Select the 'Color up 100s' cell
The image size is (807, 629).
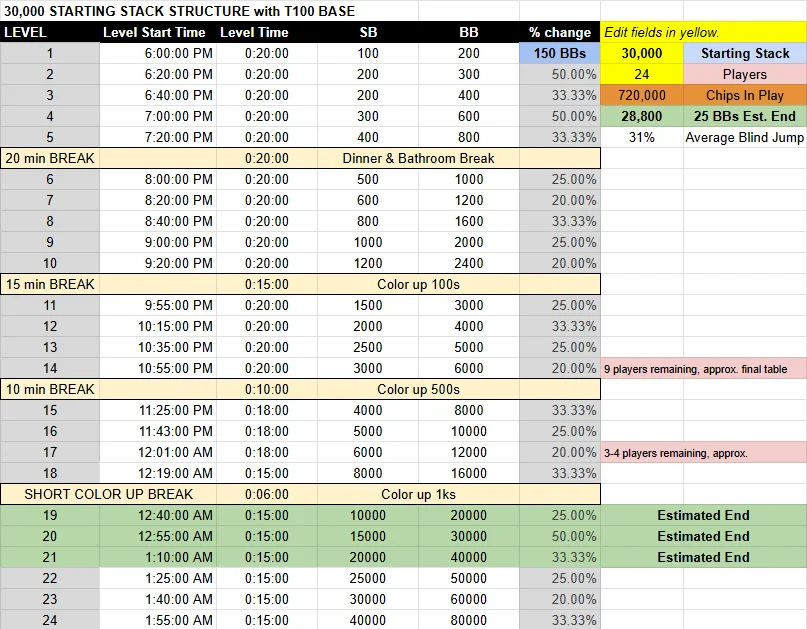[418, 284]
